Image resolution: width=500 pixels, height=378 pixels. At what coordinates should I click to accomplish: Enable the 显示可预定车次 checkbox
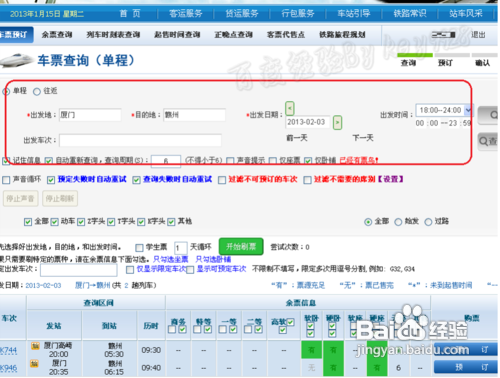[x=190, y=270]
